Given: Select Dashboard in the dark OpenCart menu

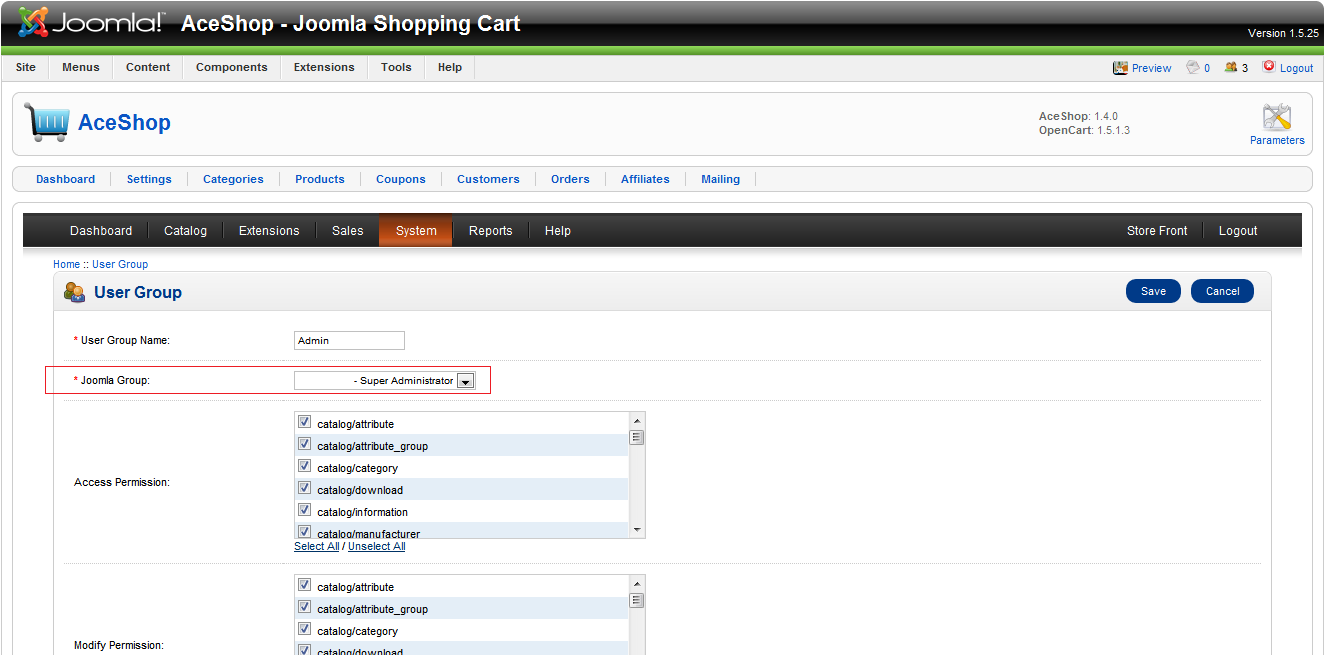Looking at the screenshot, I should (x=101, y=230).
